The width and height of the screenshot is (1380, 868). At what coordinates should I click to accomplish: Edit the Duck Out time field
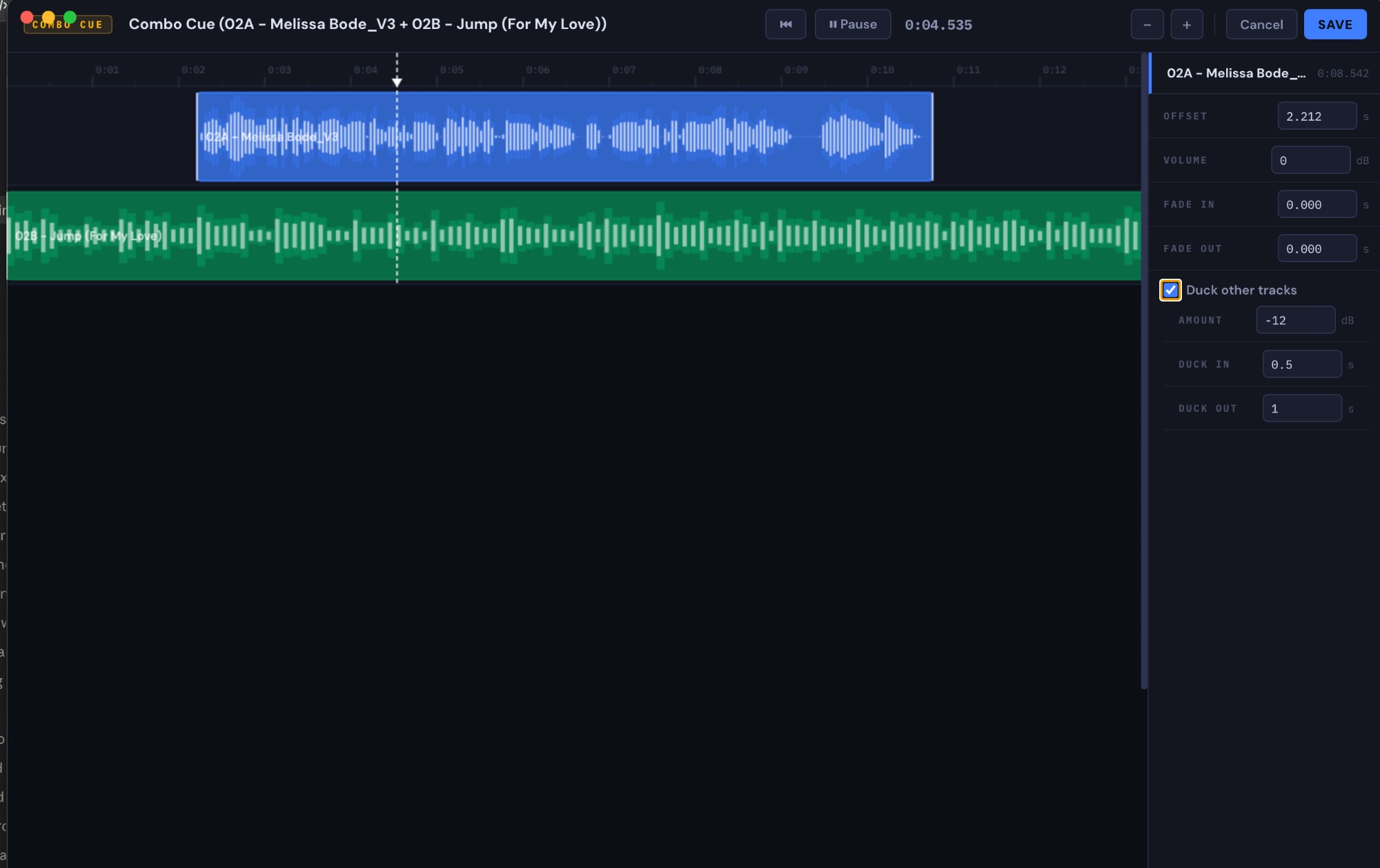(x=1302, y=408)
